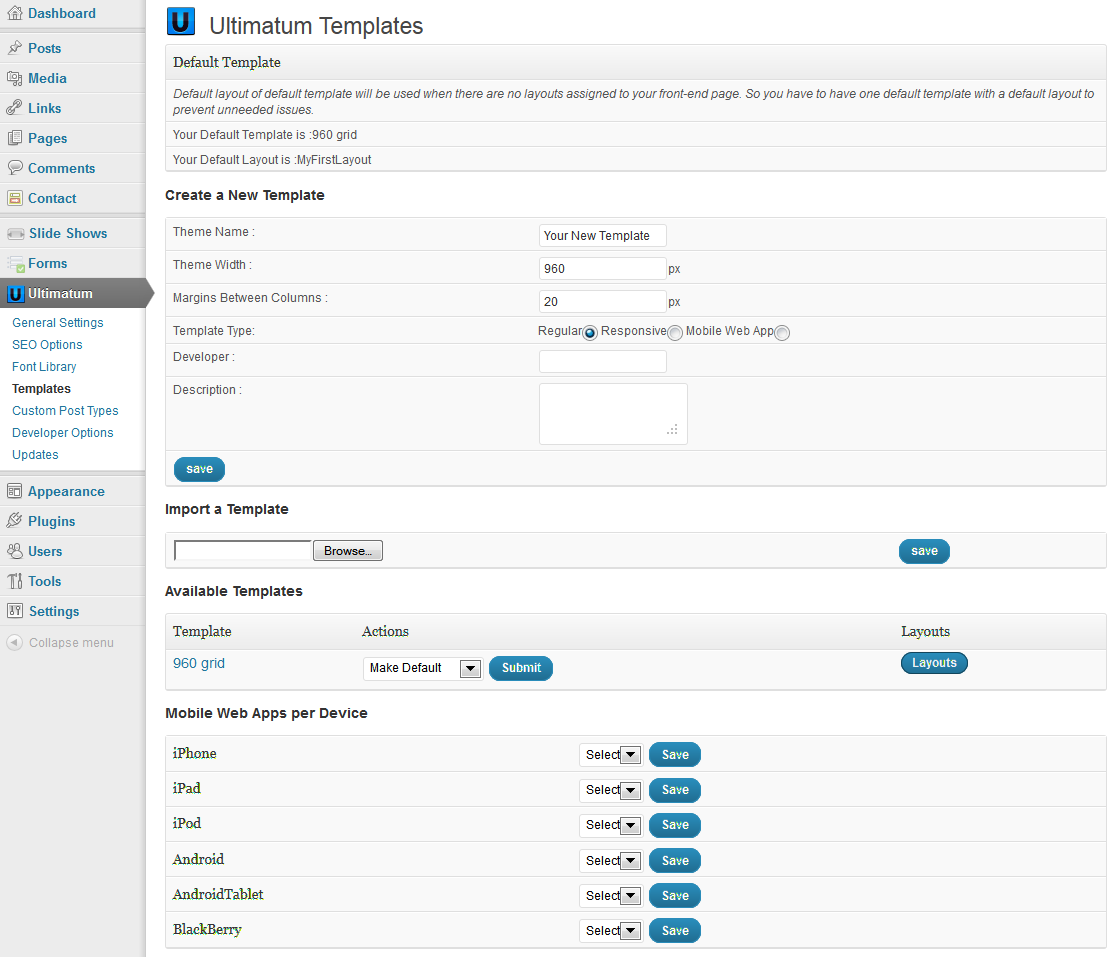Click the Appearance icon in sidebar
The height and width of the screenshot is (957, 1115).
click(14, 491)
